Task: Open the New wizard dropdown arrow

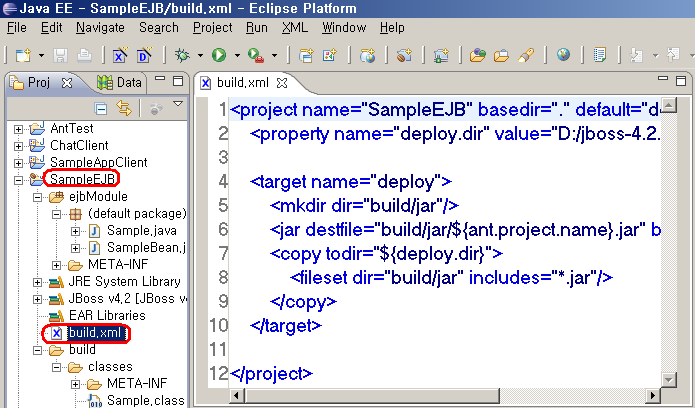Action: tap(41, 56)
